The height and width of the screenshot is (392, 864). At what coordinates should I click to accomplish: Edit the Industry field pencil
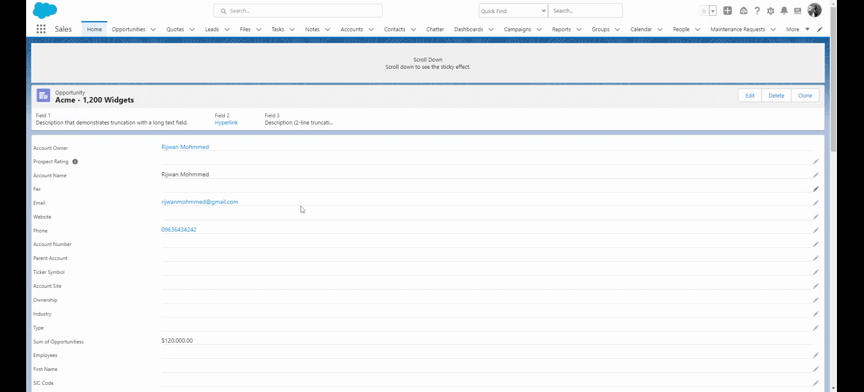point(816,314)
